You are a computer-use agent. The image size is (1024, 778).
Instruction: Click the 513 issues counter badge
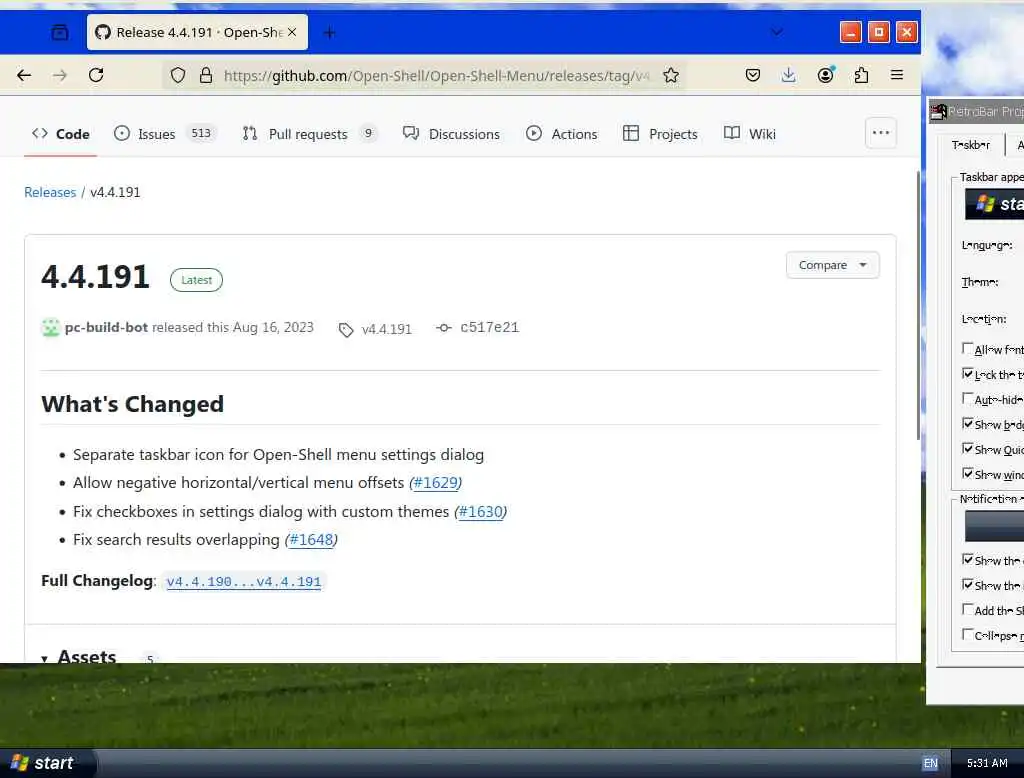[201, 133]
